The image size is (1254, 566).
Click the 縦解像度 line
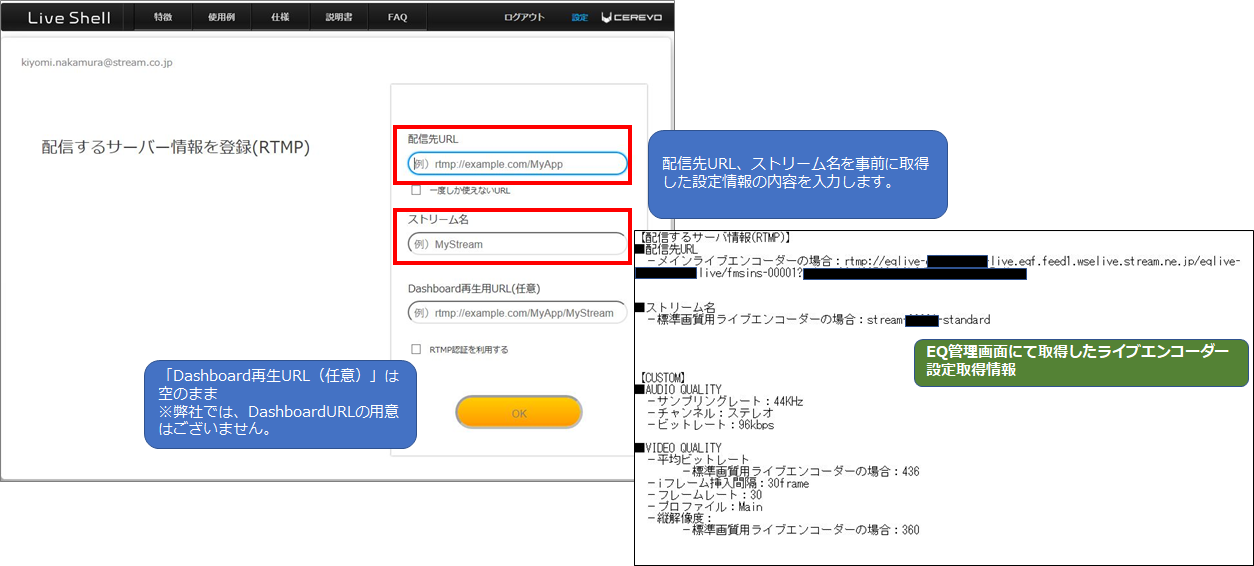[x=680, y=519]
